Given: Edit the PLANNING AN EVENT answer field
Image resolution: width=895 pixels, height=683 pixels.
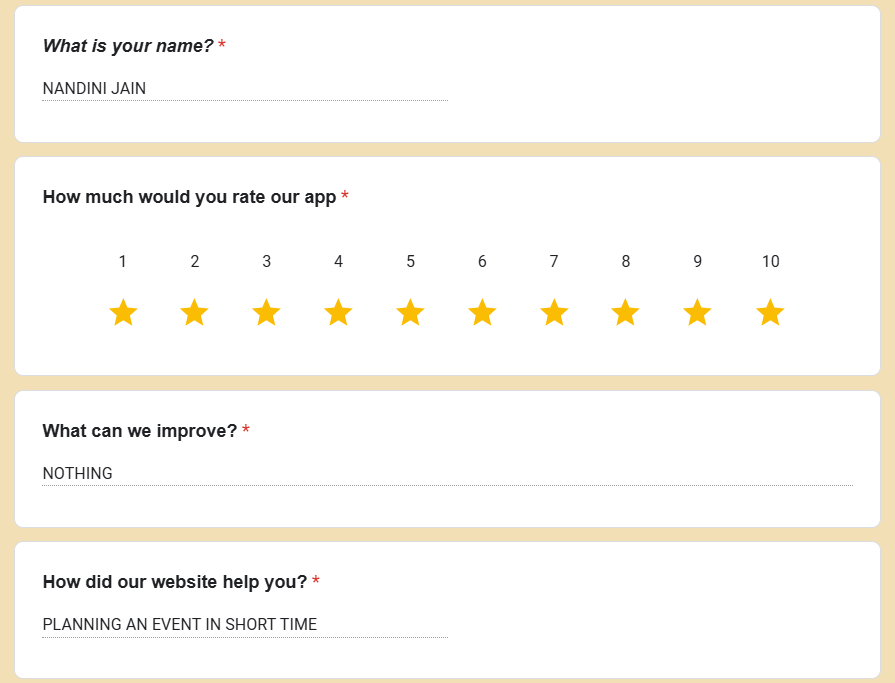Looking at the screenshot, I should coord(244,625).
